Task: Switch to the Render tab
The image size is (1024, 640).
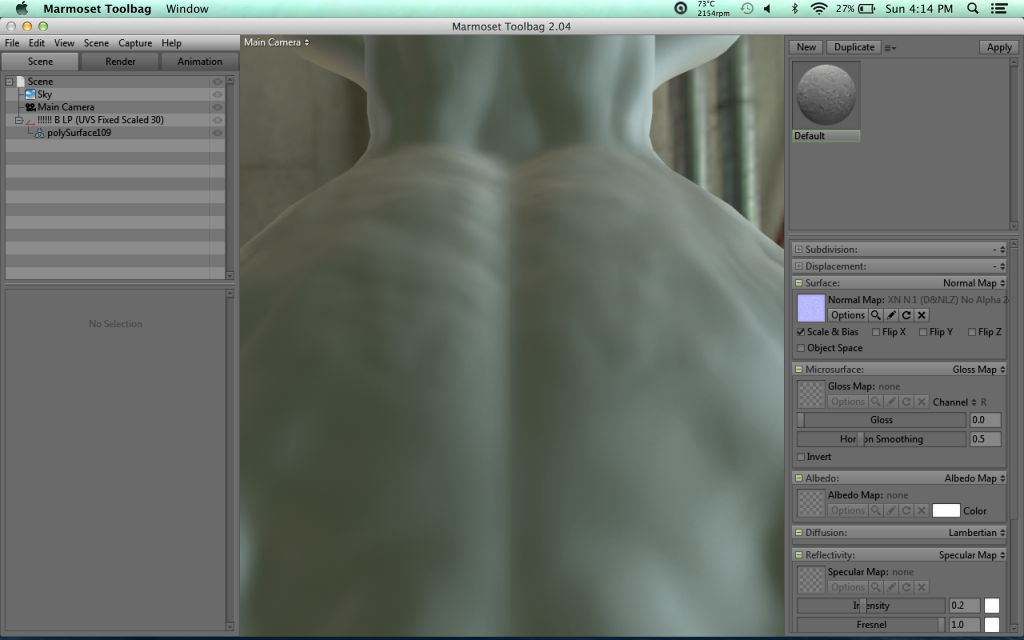Action: click(x=120, y=61)
